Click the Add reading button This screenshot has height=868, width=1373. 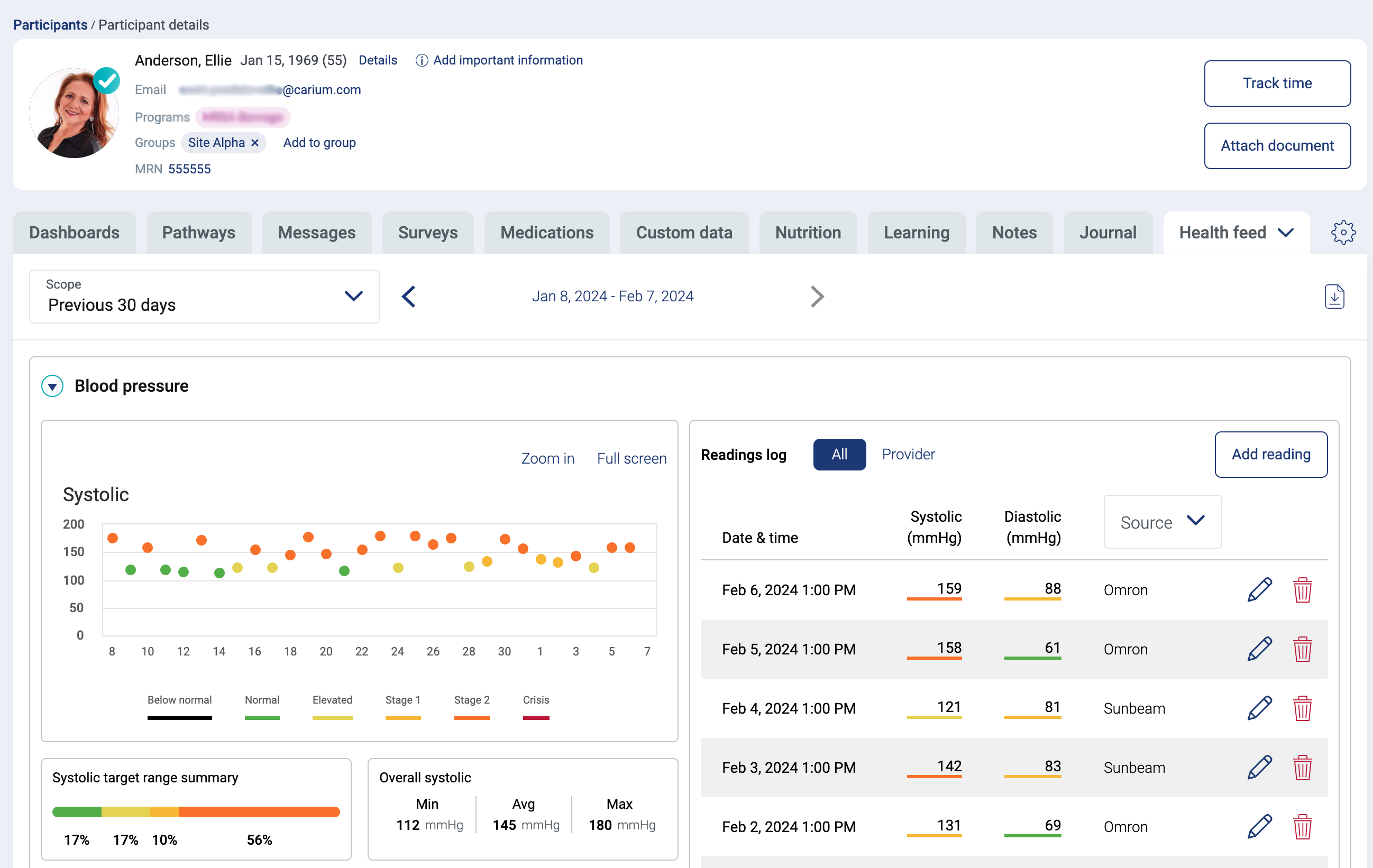tap(1271, 454)
